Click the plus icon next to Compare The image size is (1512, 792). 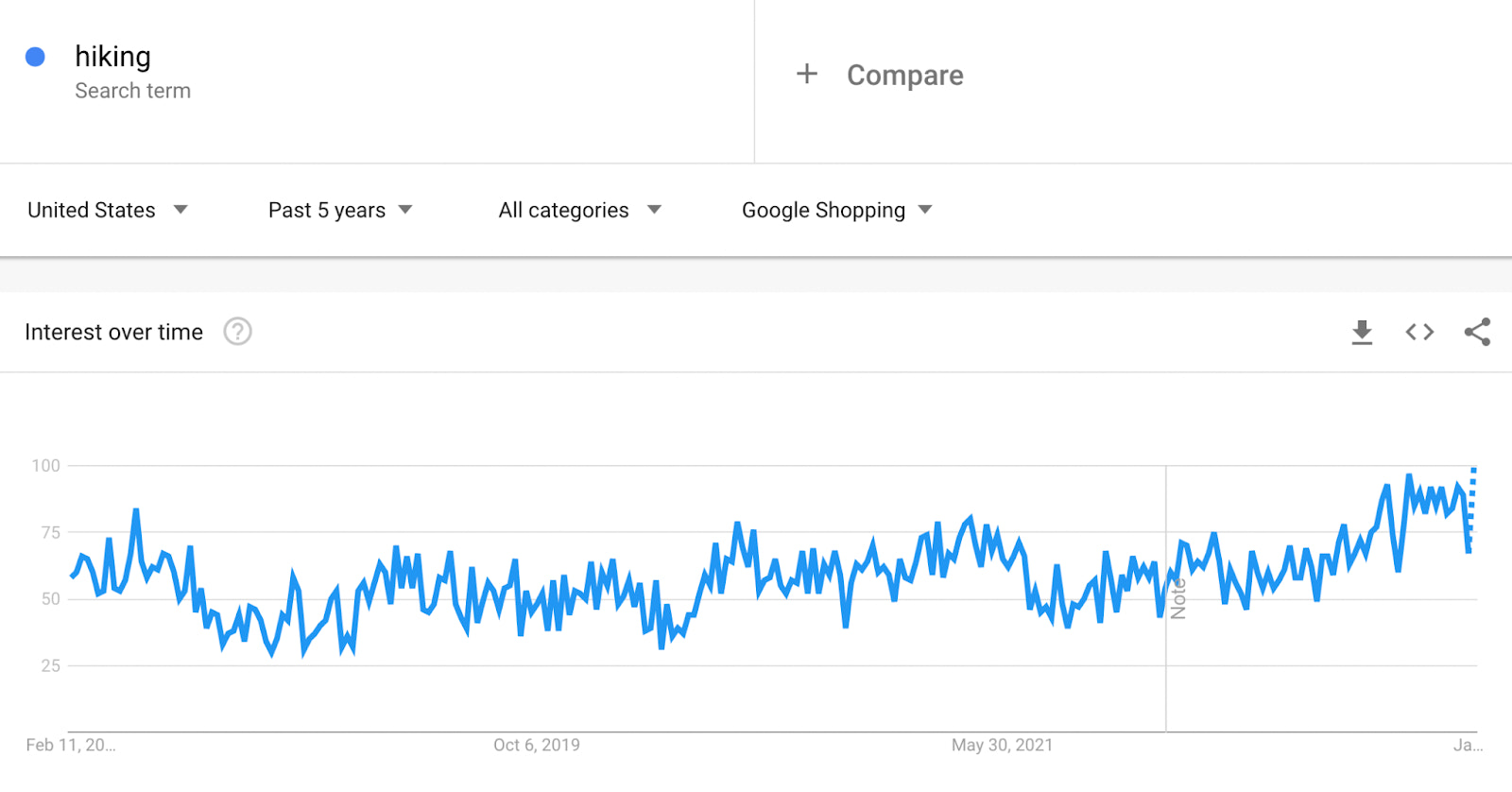(x=807, y=74)
